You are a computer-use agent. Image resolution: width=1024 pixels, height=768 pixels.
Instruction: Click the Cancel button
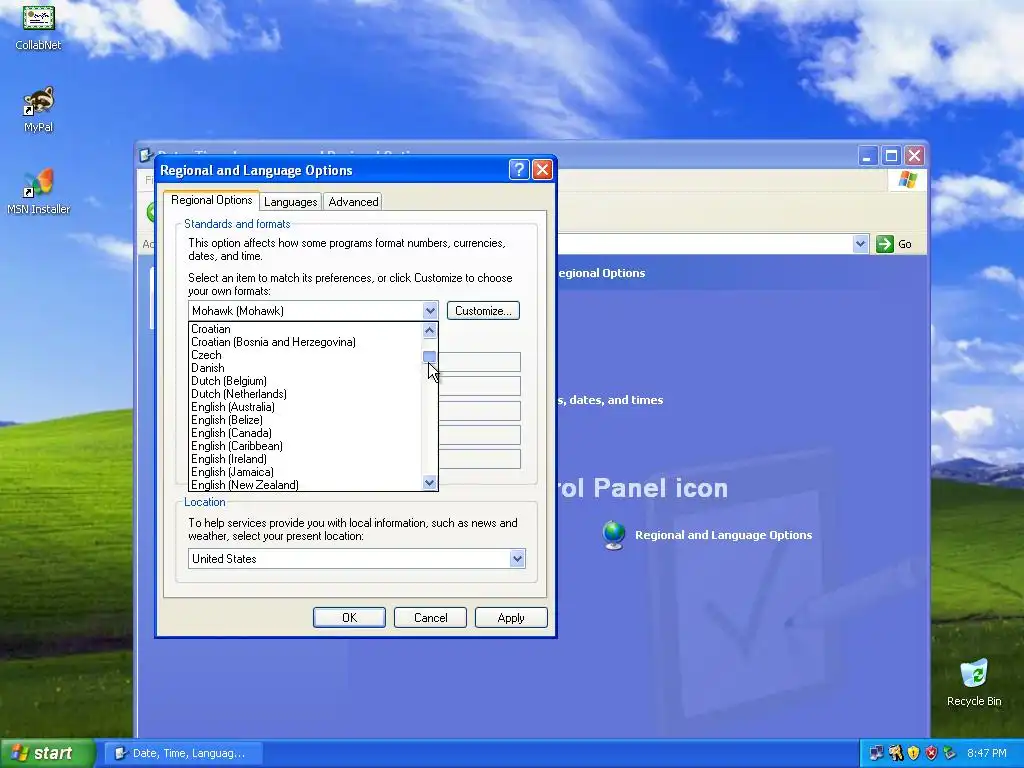(430, 618)
